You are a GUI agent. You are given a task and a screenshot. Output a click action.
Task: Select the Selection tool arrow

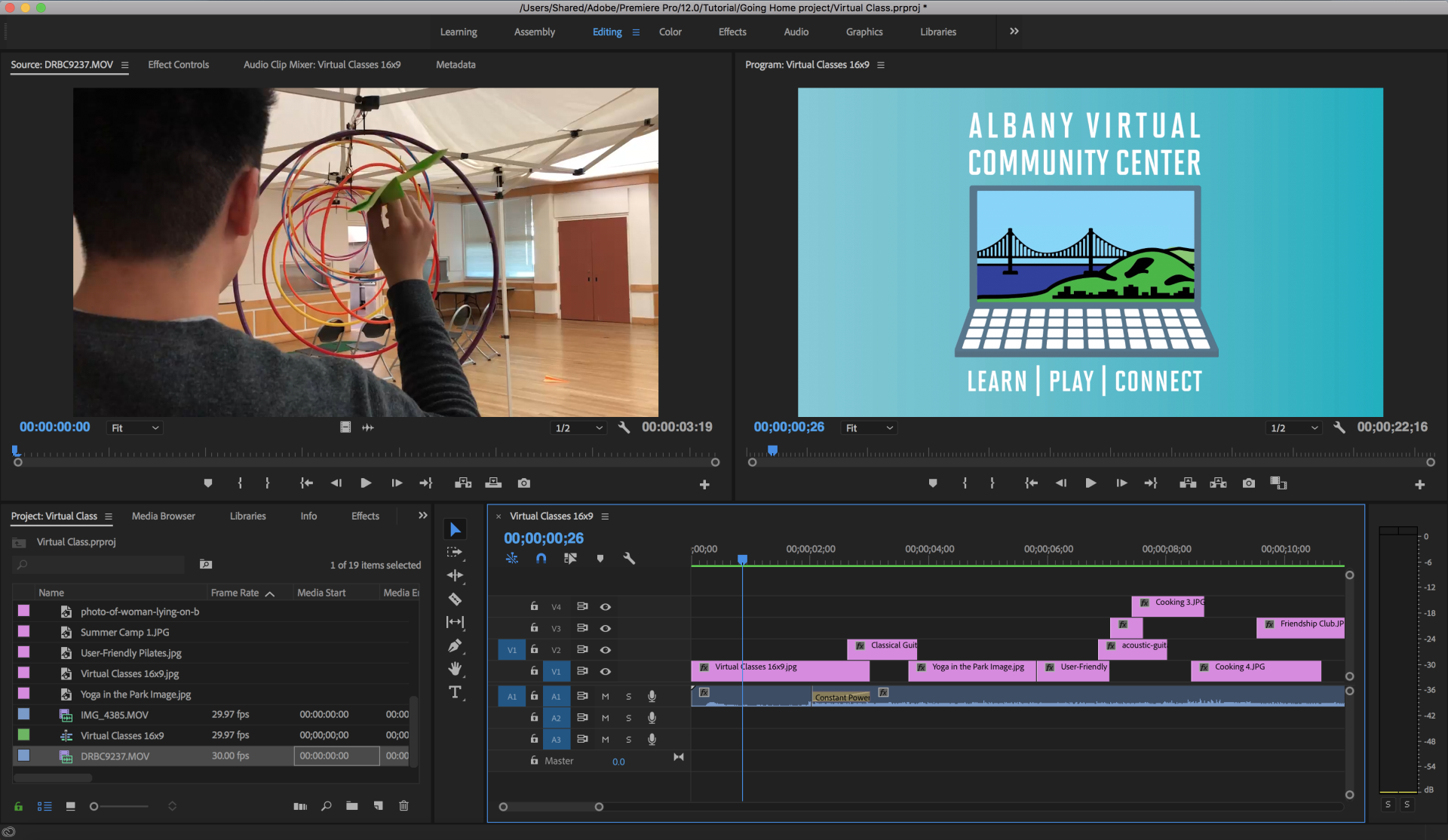coord(455,529)
